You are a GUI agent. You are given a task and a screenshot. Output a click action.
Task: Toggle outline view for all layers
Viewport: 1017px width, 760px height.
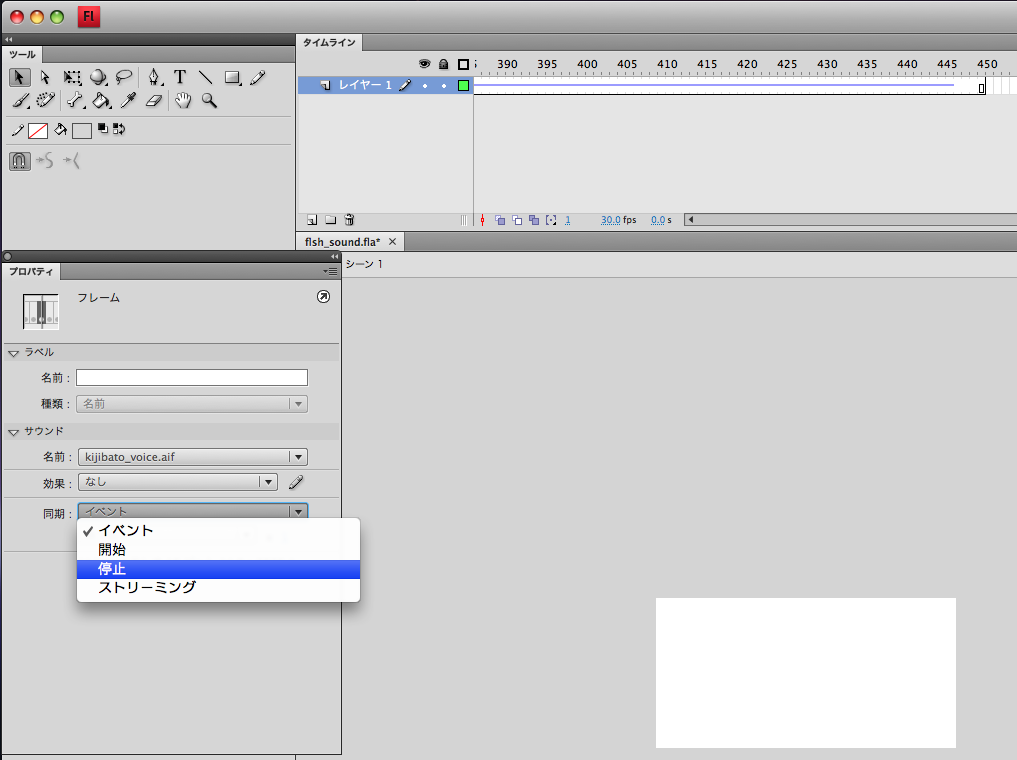tap(463, 64)
